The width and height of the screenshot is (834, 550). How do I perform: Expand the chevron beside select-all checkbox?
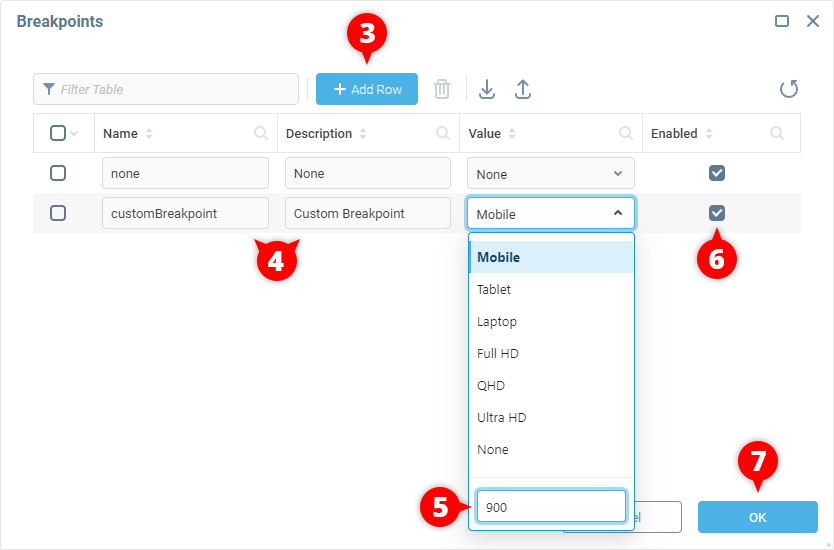coord(74,134)
